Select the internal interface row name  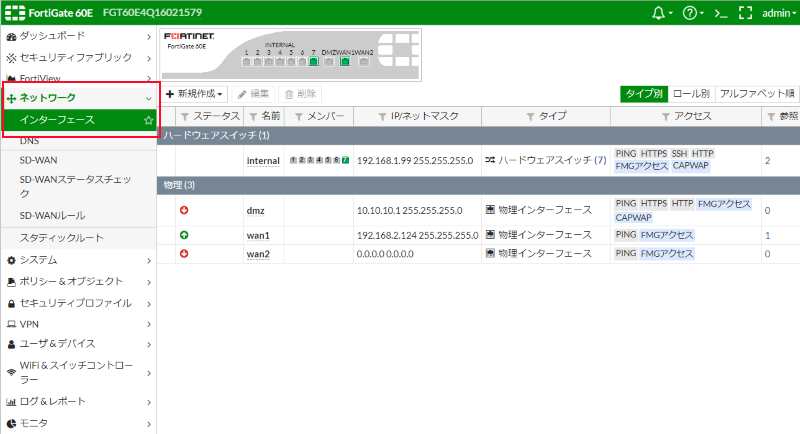pyautogui.click(x=263, y=161)
